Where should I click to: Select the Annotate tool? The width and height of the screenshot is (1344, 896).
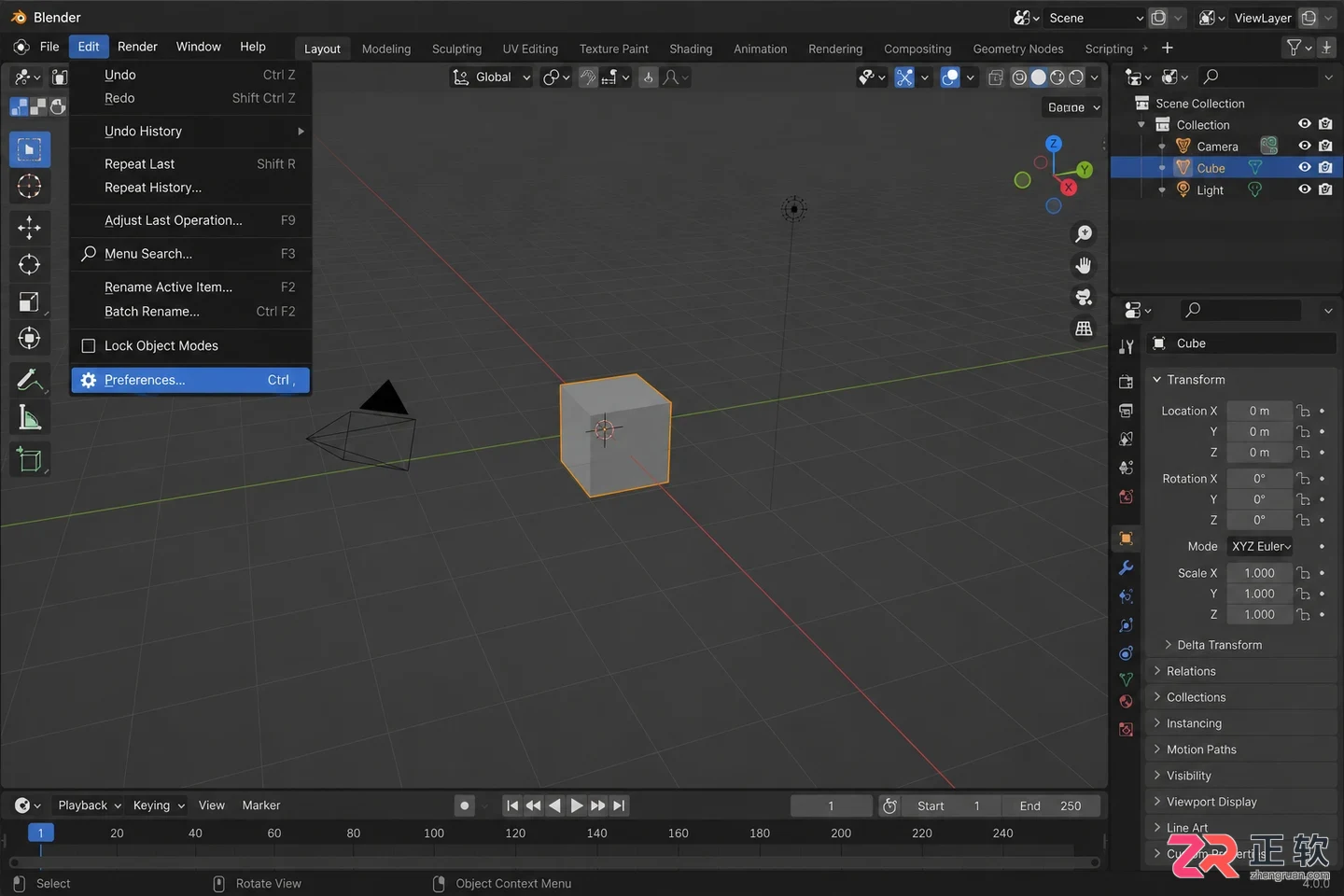29,380
